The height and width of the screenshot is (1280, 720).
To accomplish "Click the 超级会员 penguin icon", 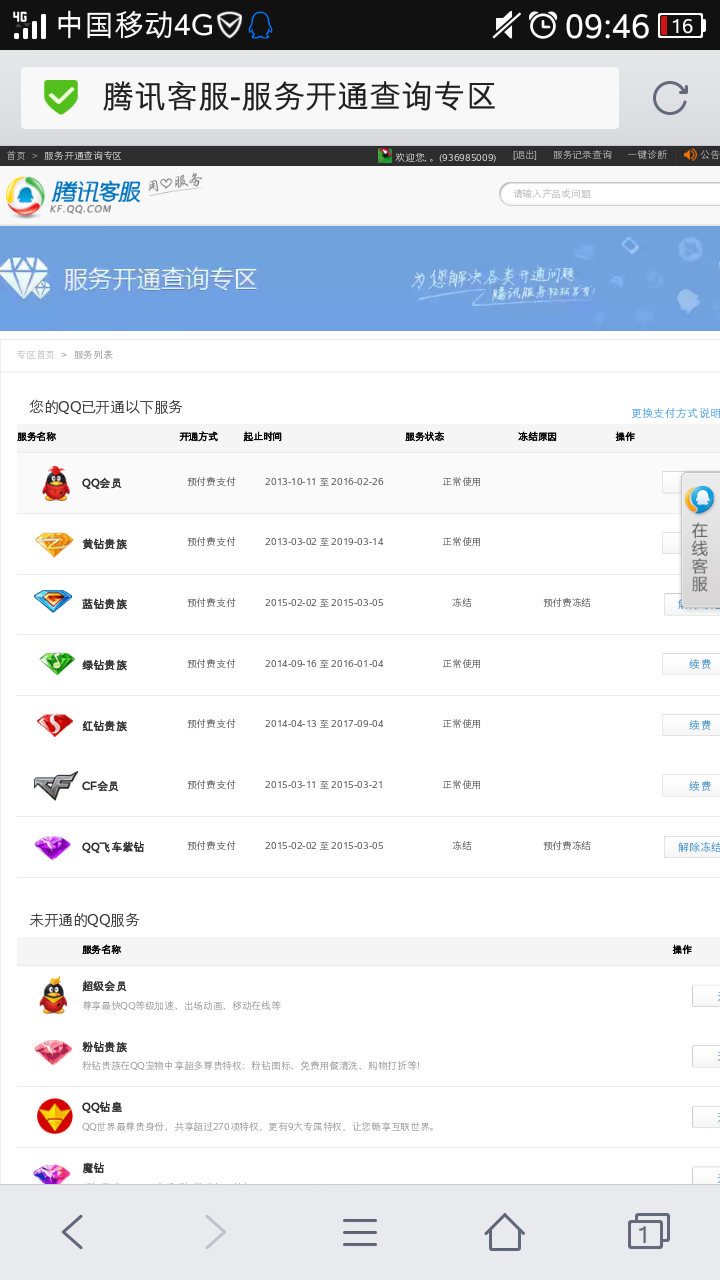I will pyautogui.click(x=54, y=995).
